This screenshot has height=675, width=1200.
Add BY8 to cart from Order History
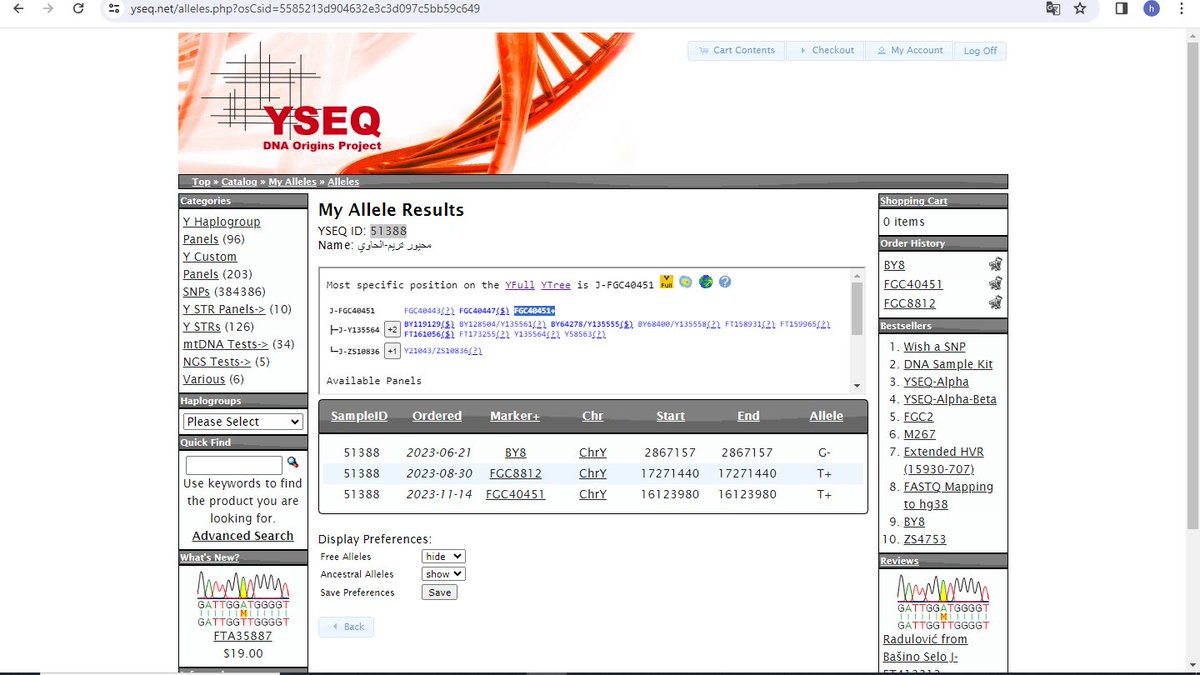click(x=995, y=265)
